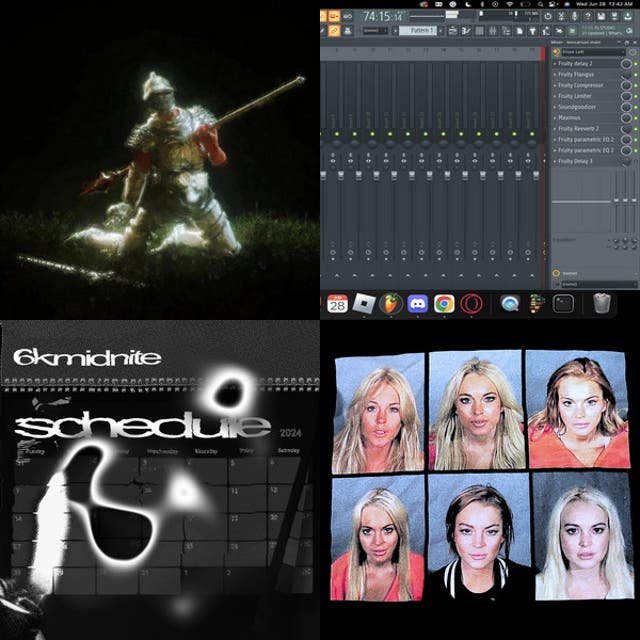Click the Wed Jun 28 clock in menu bar
Image resolution: width=640 pixels, height=640 pixels.
[604, 4]
